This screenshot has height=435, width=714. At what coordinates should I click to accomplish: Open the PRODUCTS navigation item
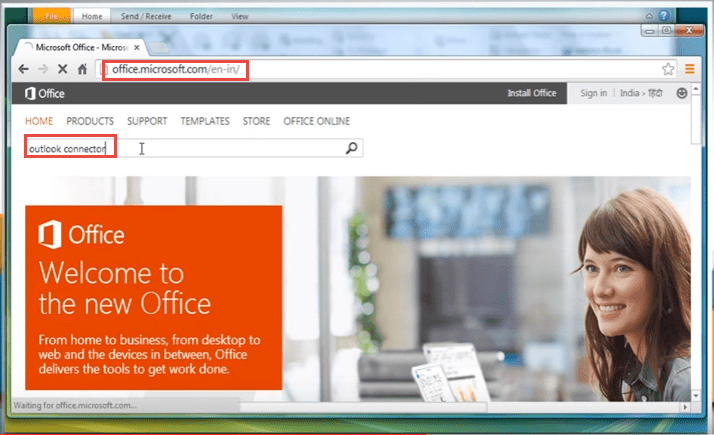point(90,121)
